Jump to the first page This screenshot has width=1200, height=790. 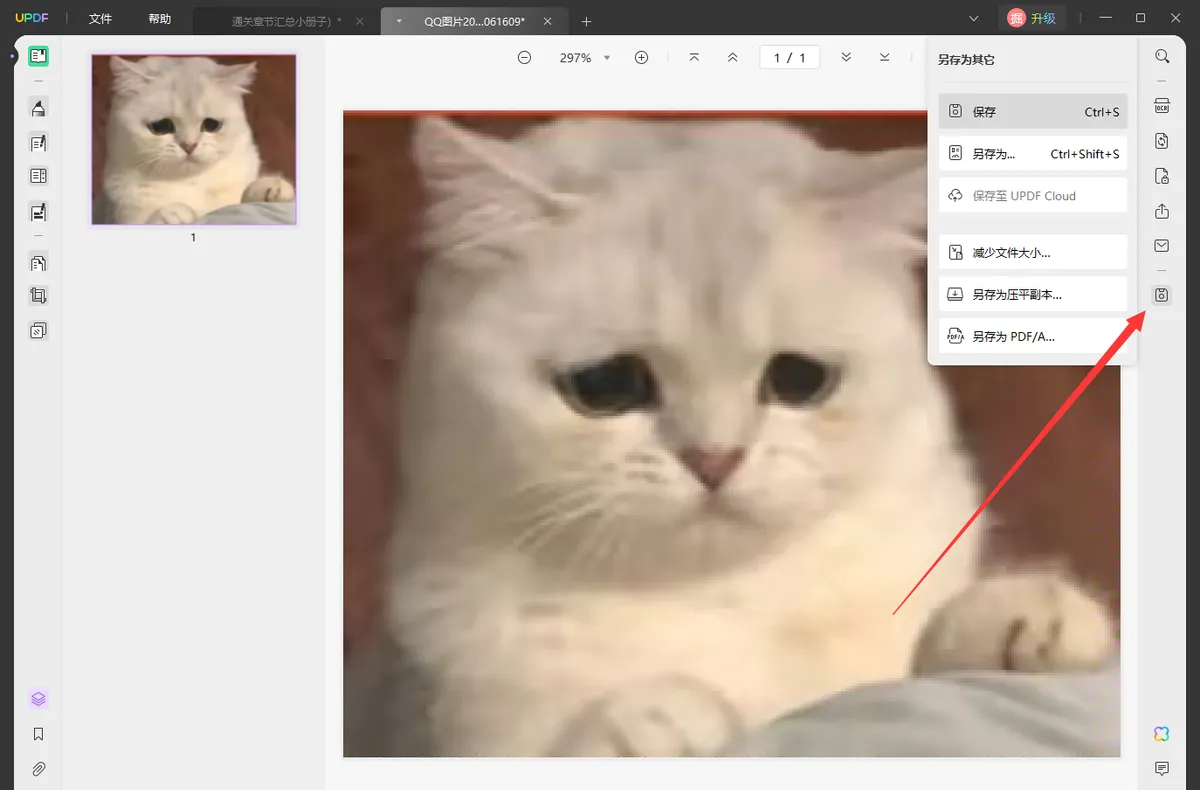click(x=694, y=58)
